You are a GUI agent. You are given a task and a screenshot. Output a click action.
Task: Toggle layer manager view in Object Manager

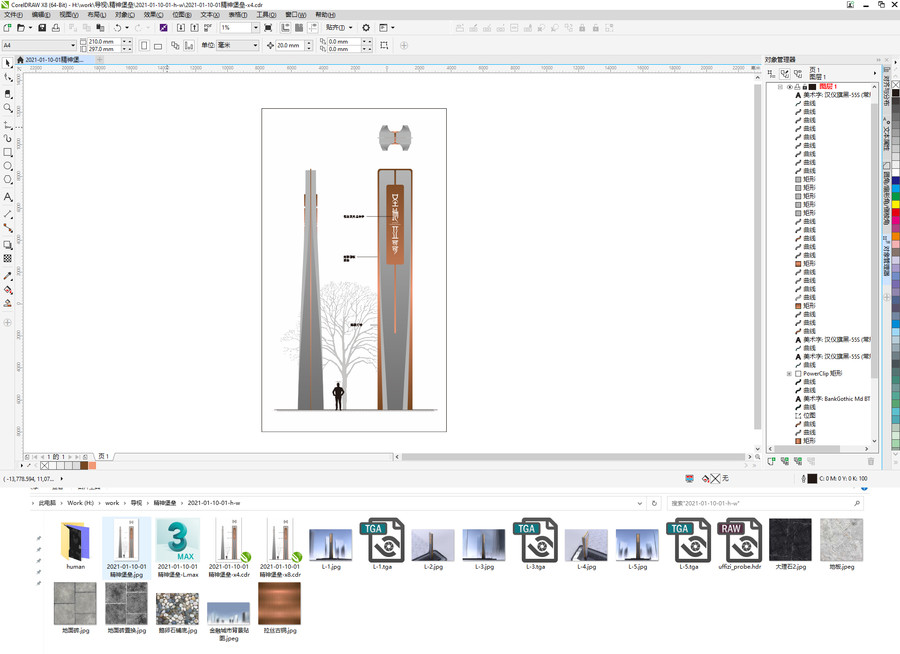[x=798, y=73]
